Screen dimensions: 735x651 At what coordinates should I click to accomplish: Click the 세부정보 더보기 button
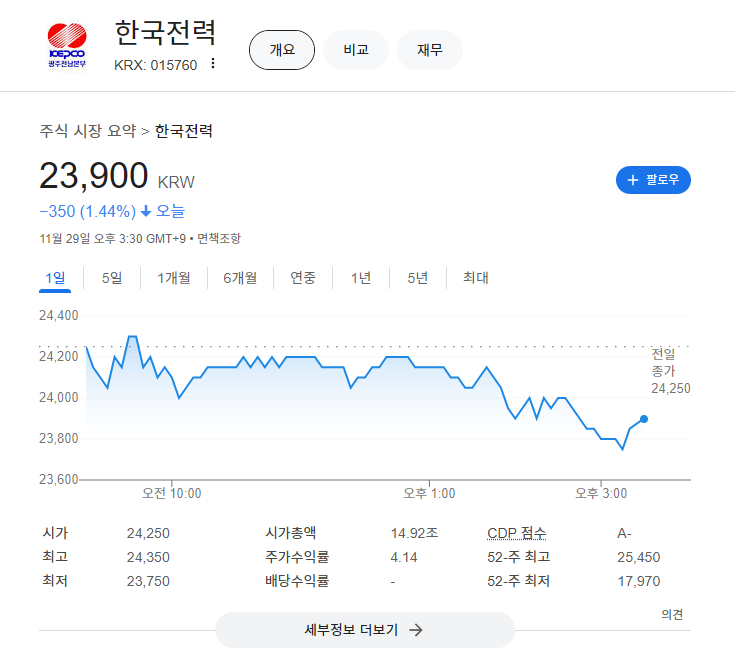tap(365, 630)
